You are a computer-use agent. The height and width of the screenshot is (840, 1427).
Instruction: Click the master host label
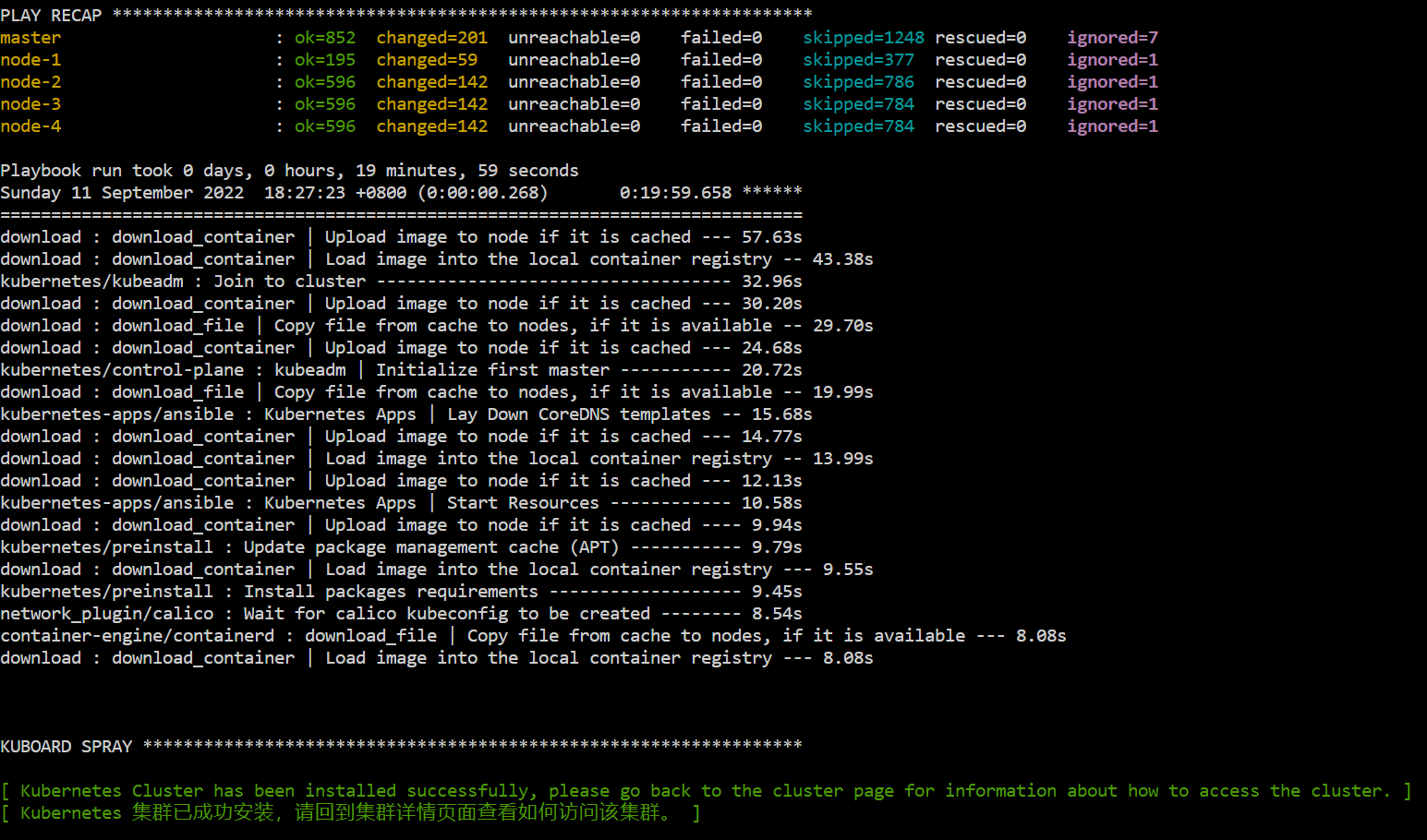pyautogui.click(x=30, y=37)
